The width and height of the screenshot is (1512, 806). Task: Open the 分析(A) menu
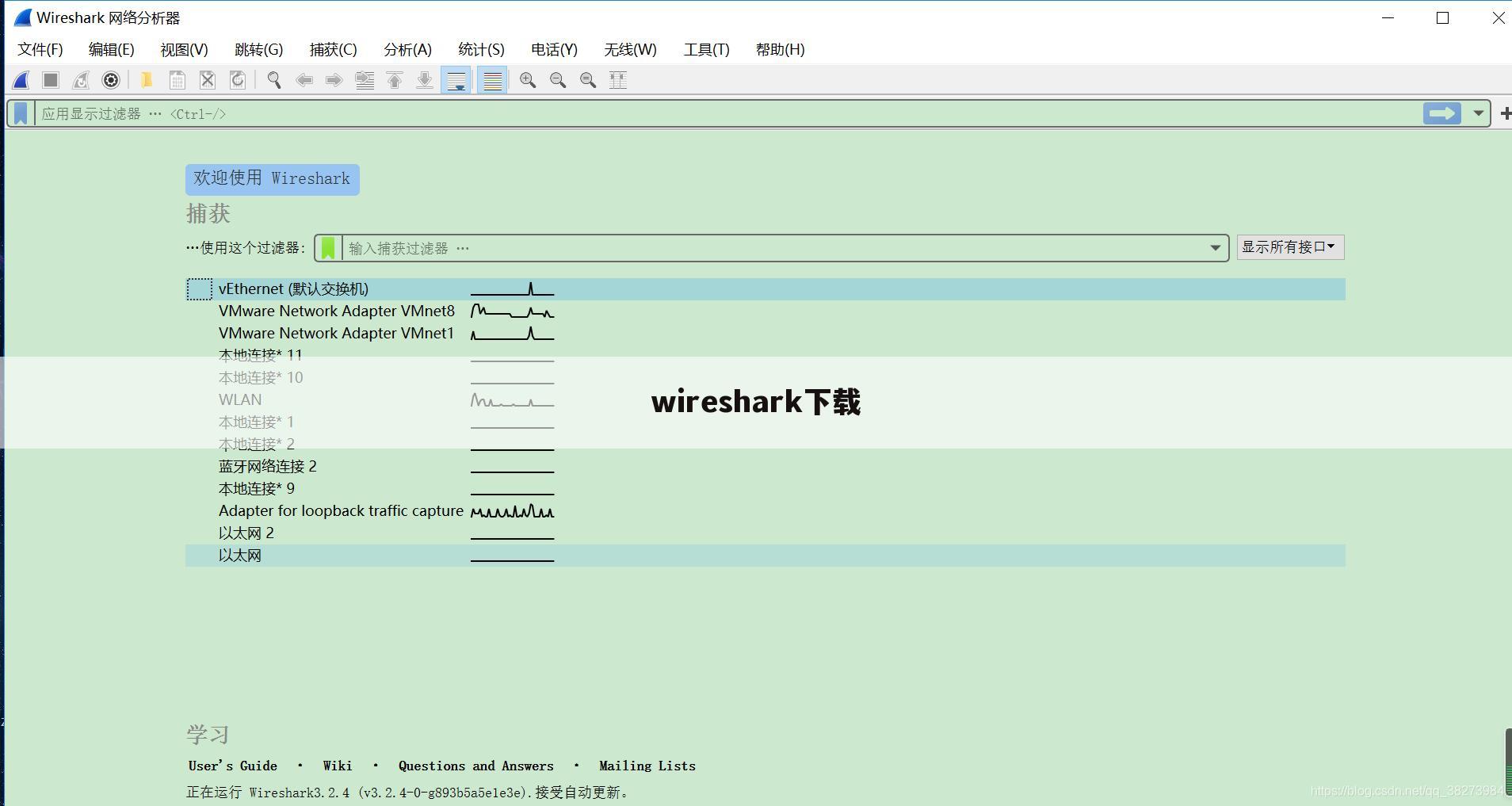[408, 50]
